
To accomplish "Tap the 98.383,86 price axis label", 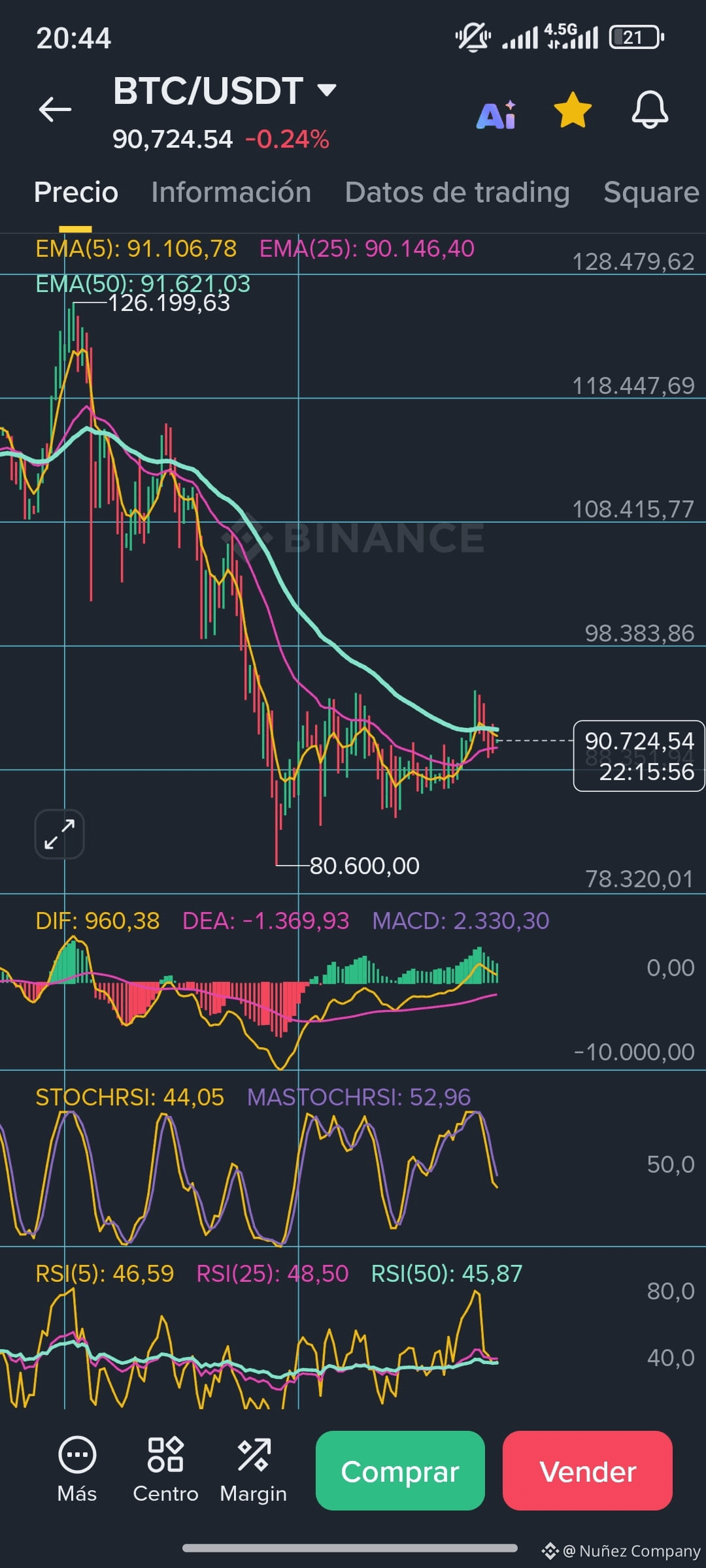I will point(639,634).
